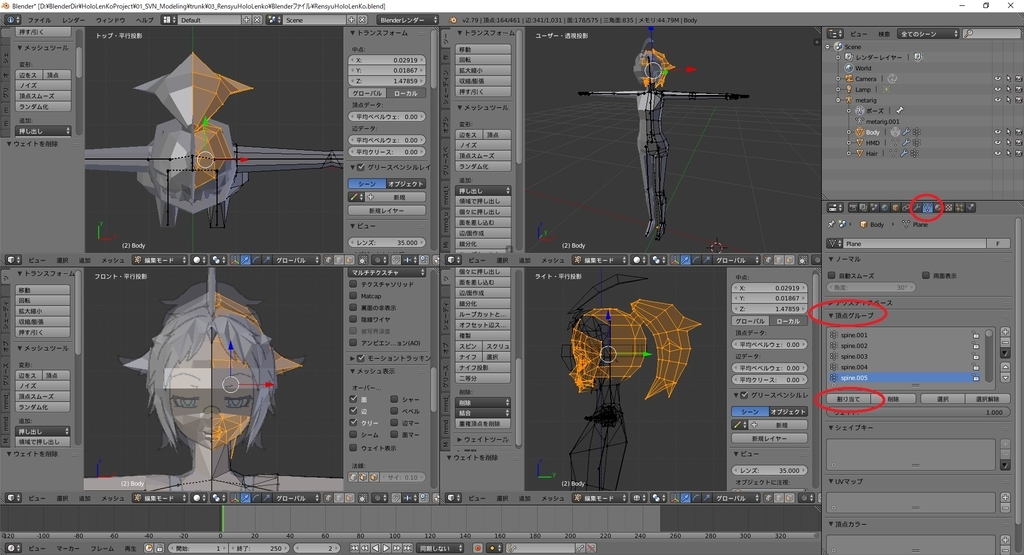Screen dimensions: 1024x555
Task: Open the Object properties tab with the cube icon
Action: pos(895,208)
